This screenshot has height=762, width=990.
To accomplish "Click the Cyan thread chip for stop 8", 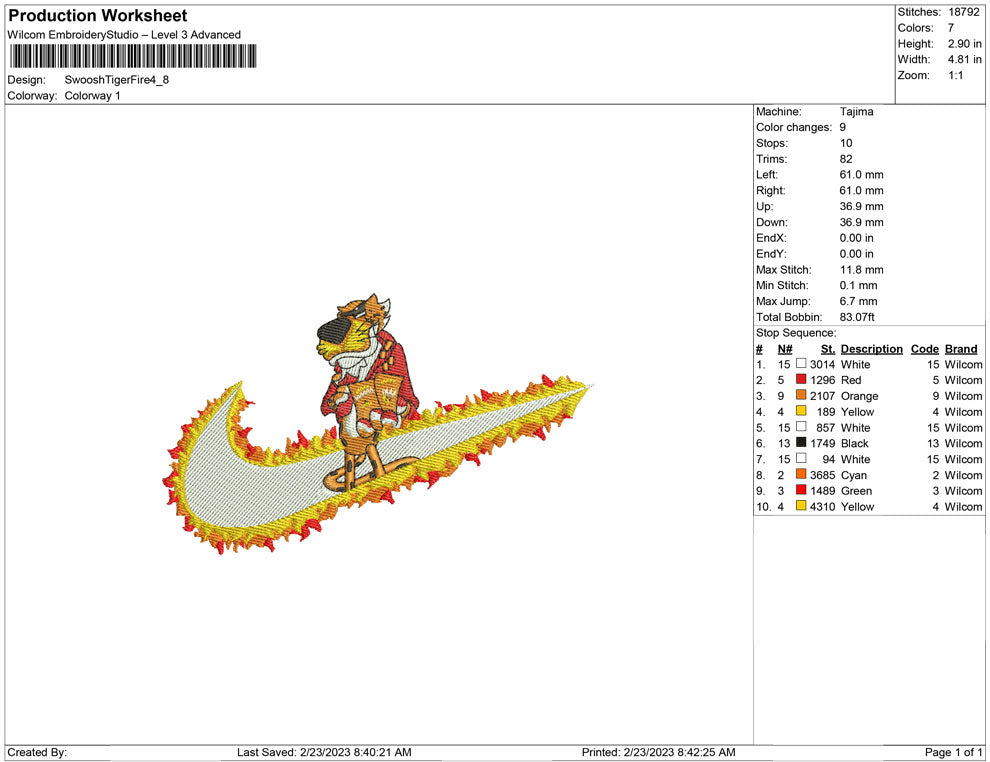I will tap(800, 475).
